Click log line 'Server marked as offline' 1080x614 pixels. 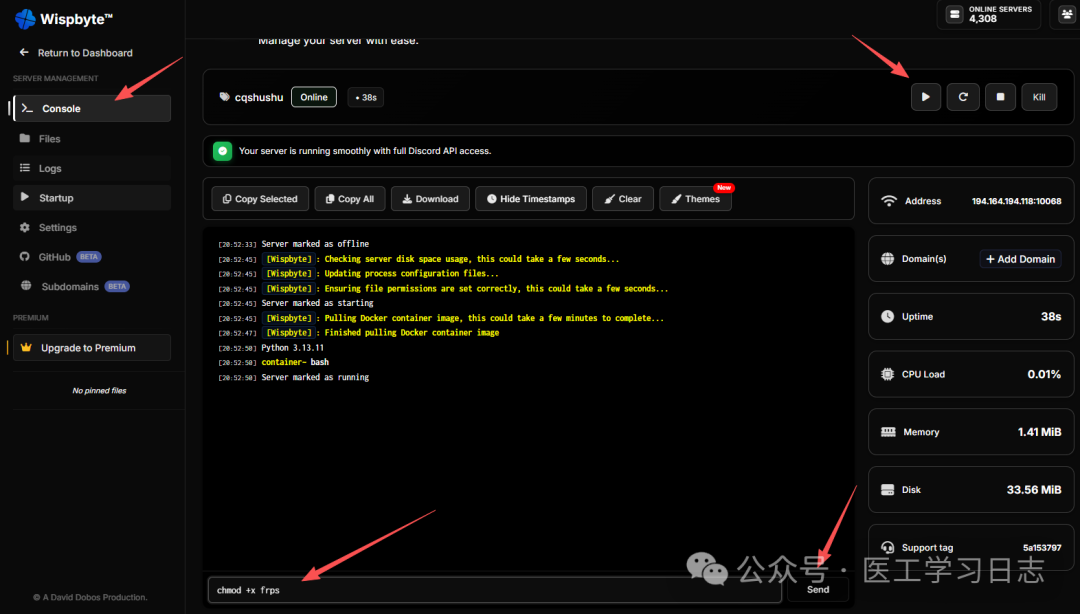click(x=315, y=244)
